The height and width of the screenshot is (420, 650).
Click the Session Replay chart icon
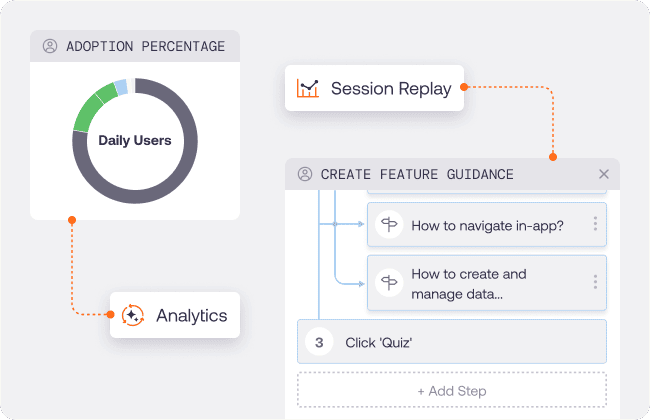[x=308, y=88]
